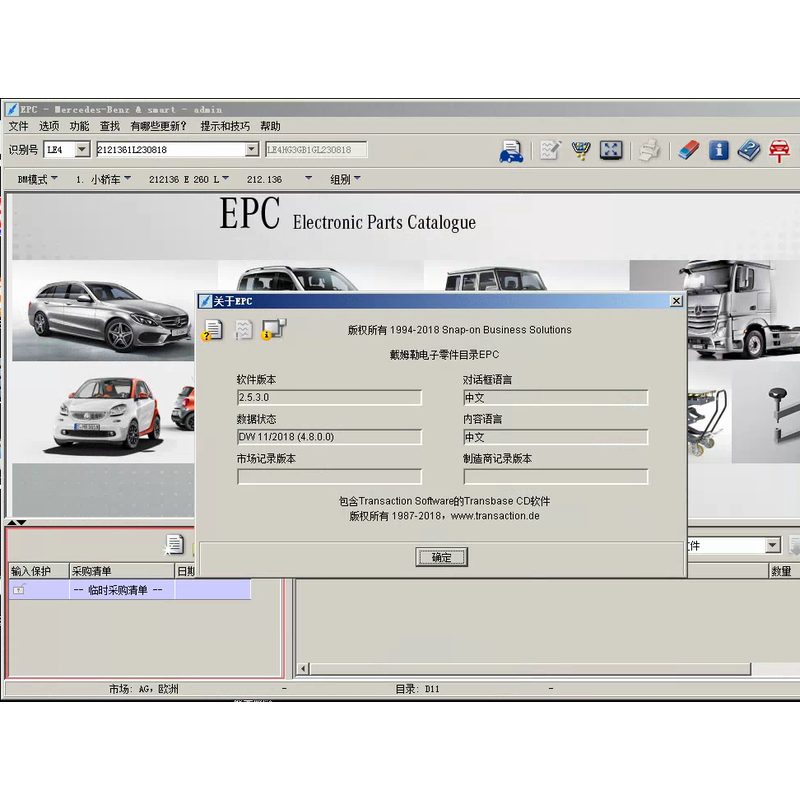This screenshot has height=800, width=800.
Task: Click the 输入保护 column header
Action: tap(39, 571)
